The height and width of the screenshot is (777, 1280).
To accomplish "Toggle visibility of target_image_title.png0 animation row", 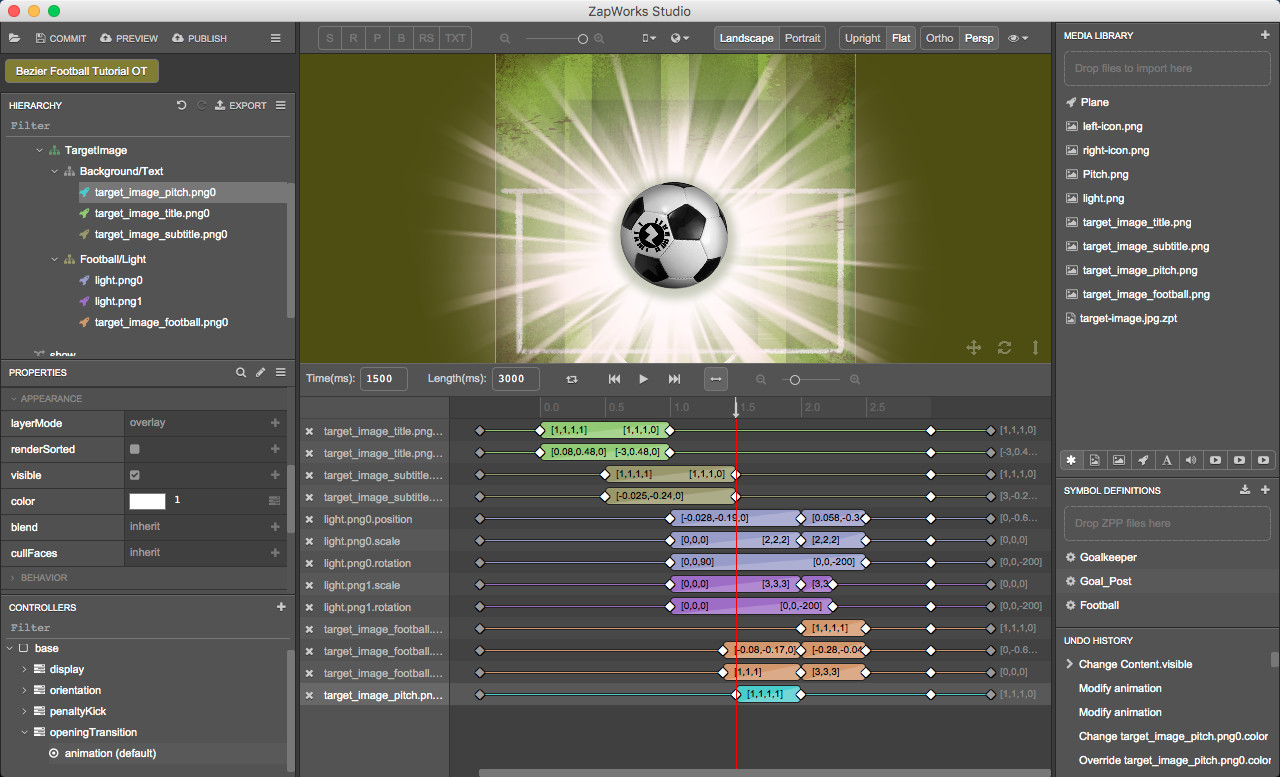I will coord(309,430).
